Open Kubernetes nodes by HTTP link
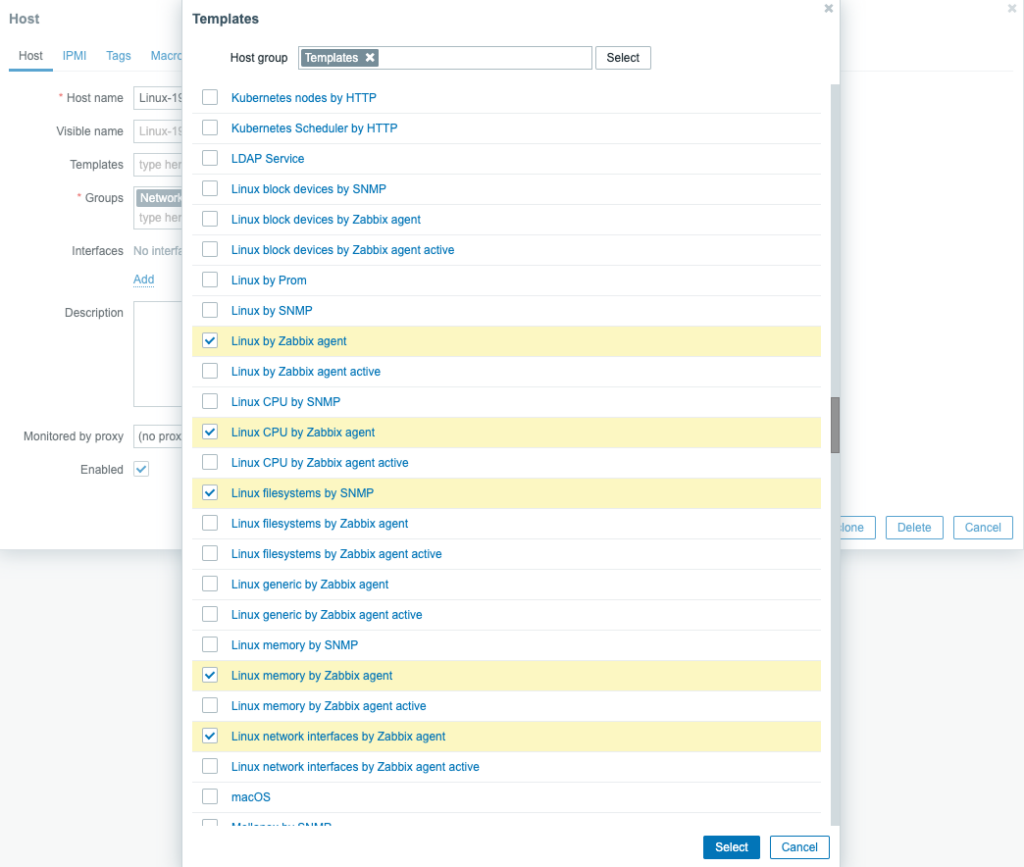This screenshot has height=867, width=1024. (304, 97)
